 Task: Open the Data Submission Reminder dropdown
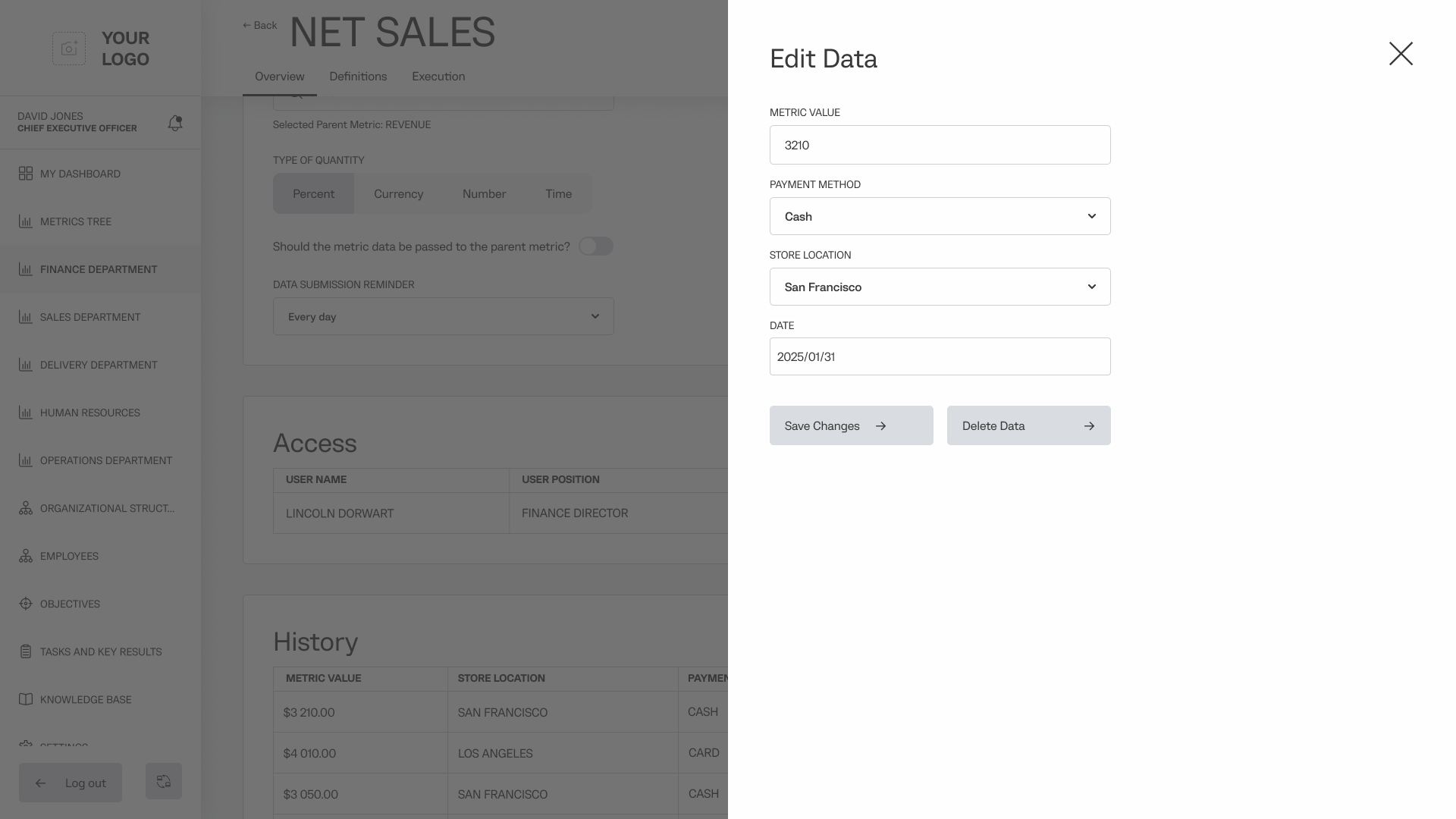(x=443, y=316)
